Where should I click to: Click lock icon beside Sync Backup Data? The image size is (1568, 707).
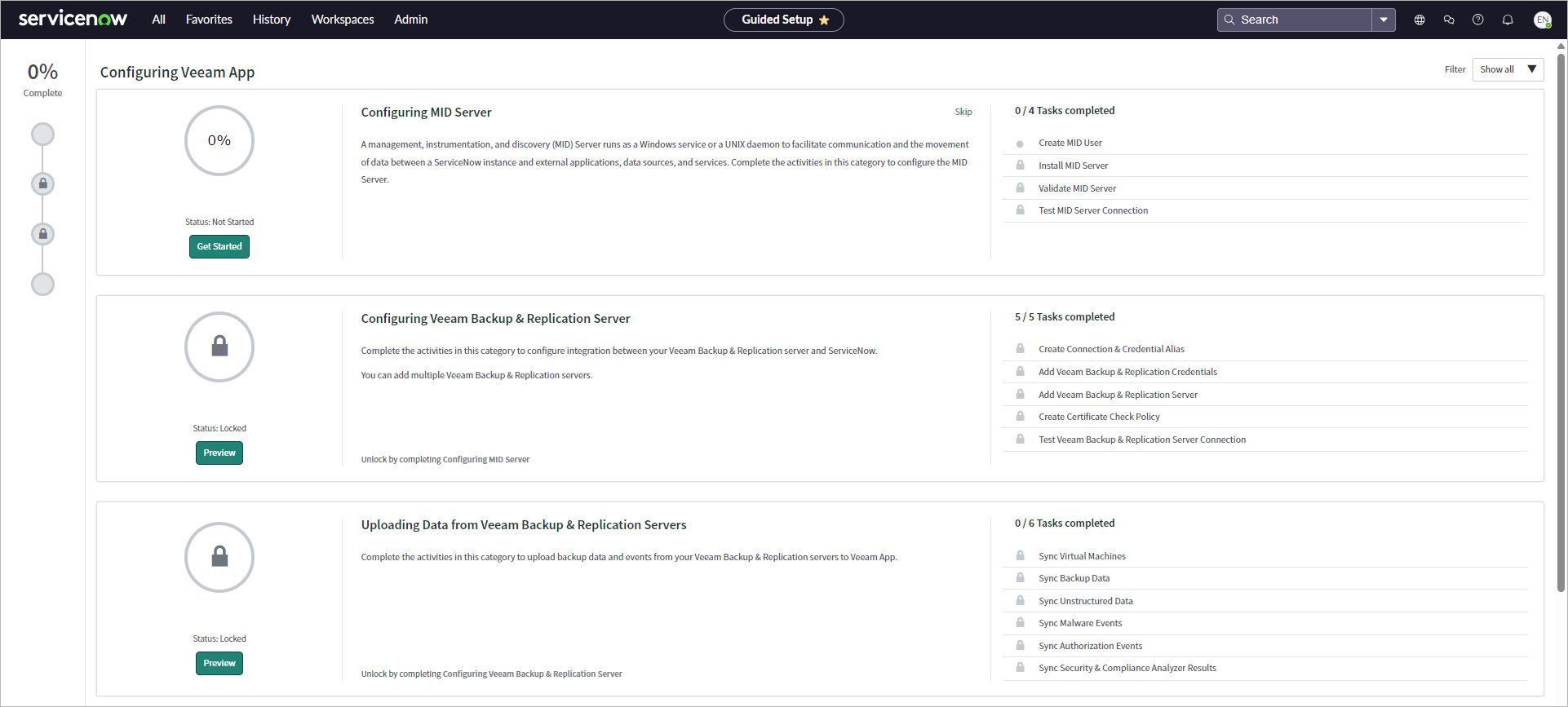pyautogui.click(x=1020, y=577)
